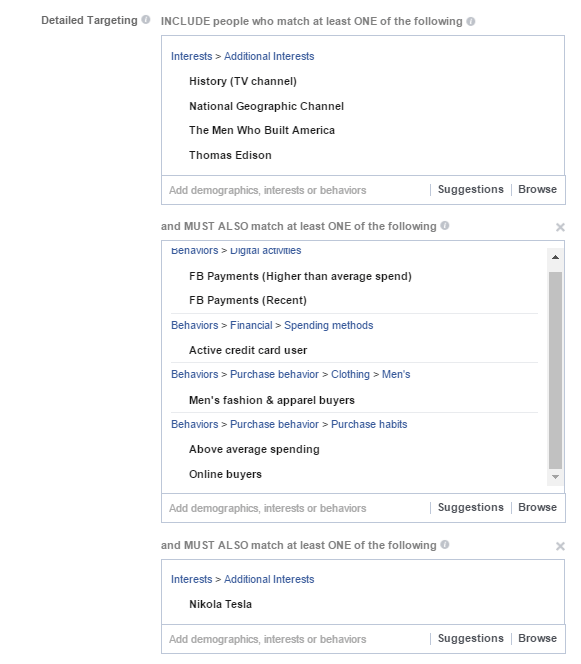The image size is (581, 664).
Task: Select Active credit card user entry
Action: tap(248, 350)
